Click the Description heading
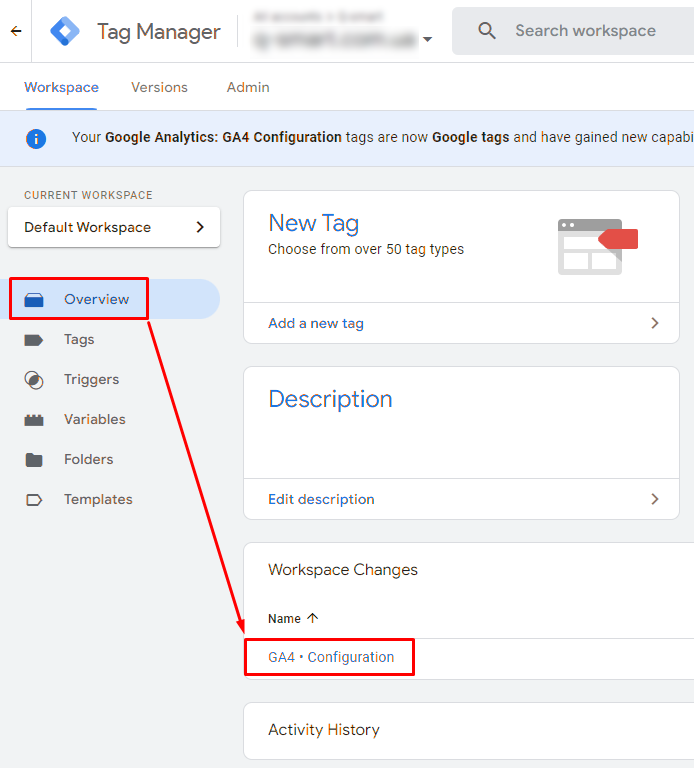 [x=331, y=399]
